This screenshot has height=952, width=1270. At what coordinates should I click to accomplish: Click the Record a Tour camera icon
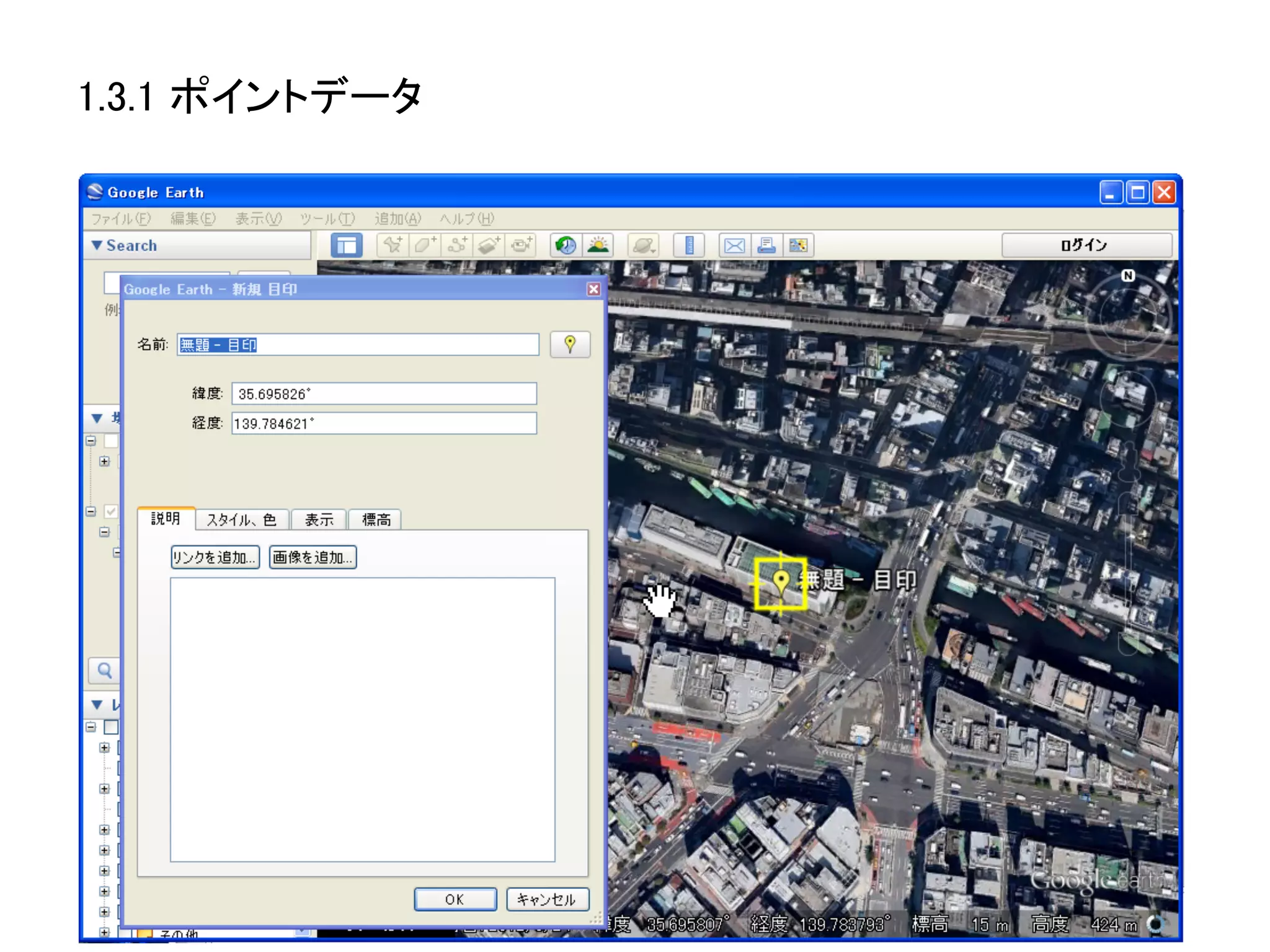520,245
